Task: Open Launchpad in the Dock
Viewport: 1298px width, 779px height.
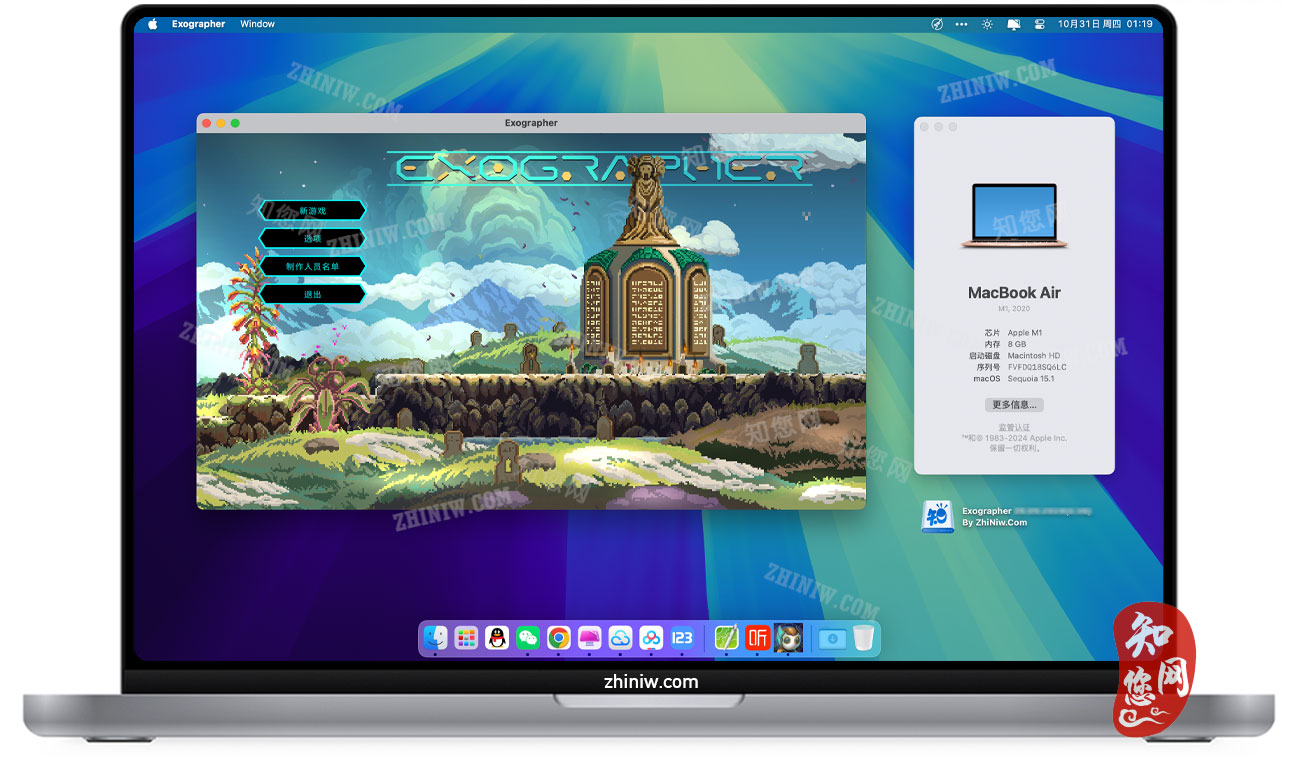Action: click(466, 638)
